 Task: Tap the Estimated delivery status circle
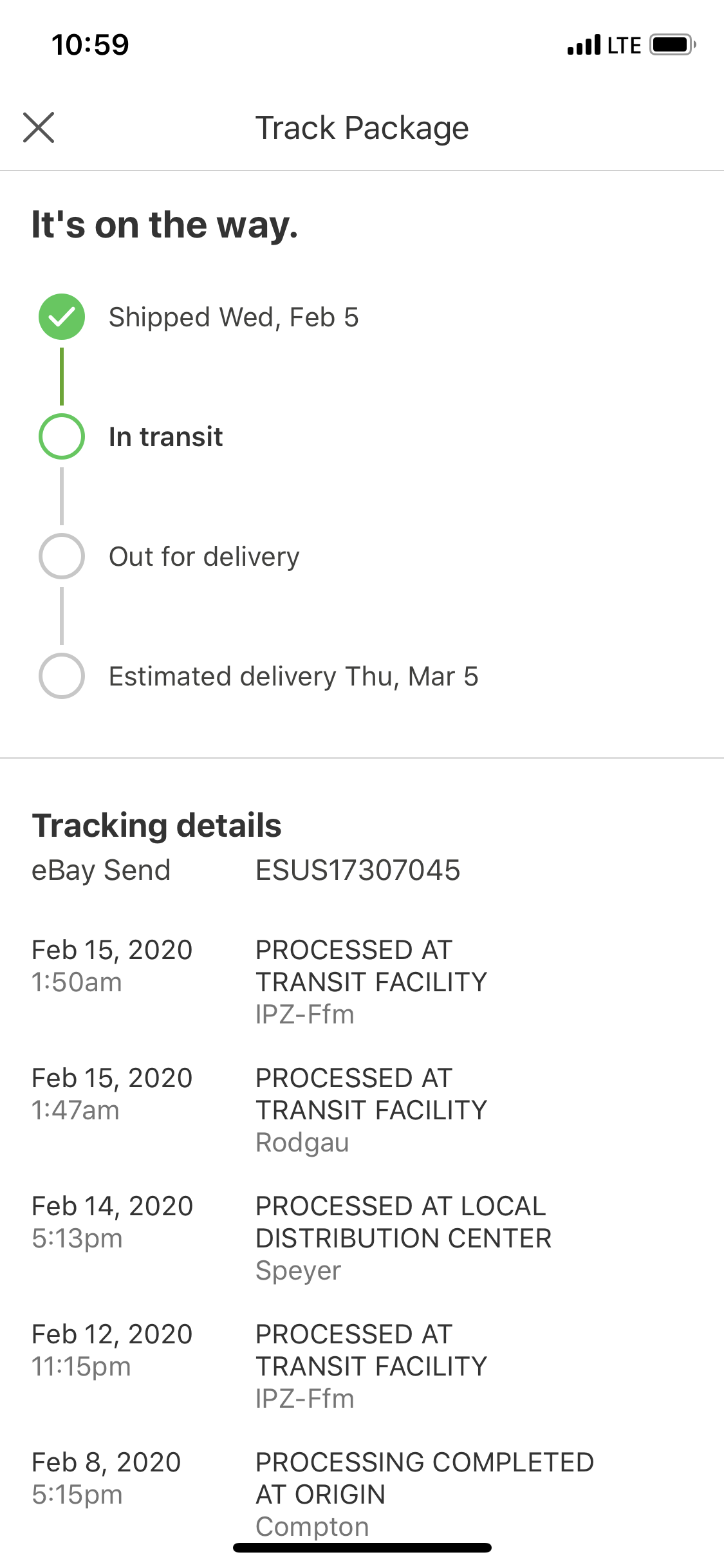coord(62,676)
